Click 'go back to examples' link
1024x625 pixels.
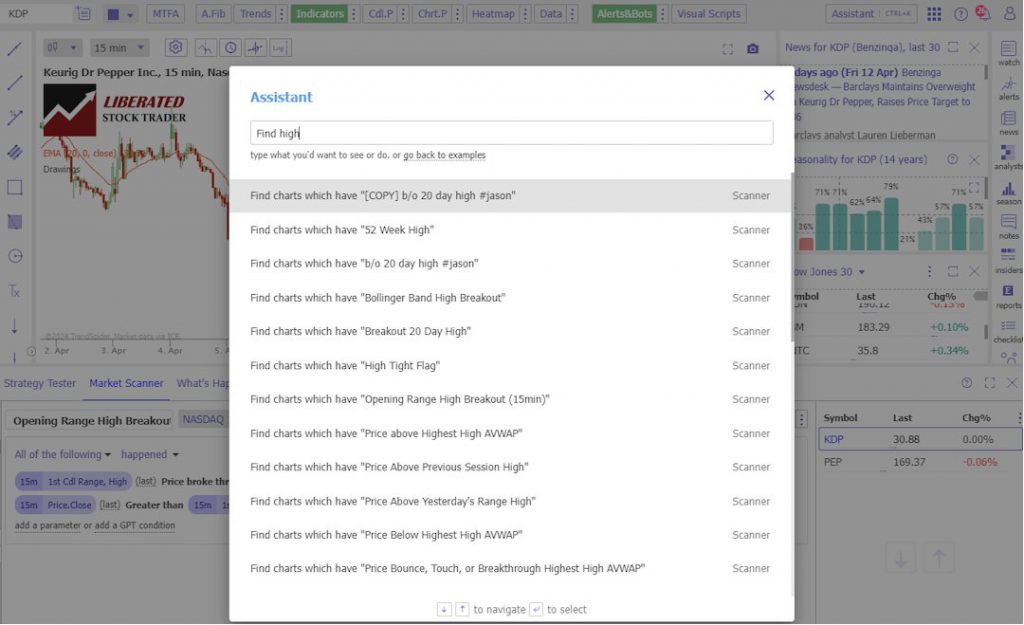(x=444, y=155)
